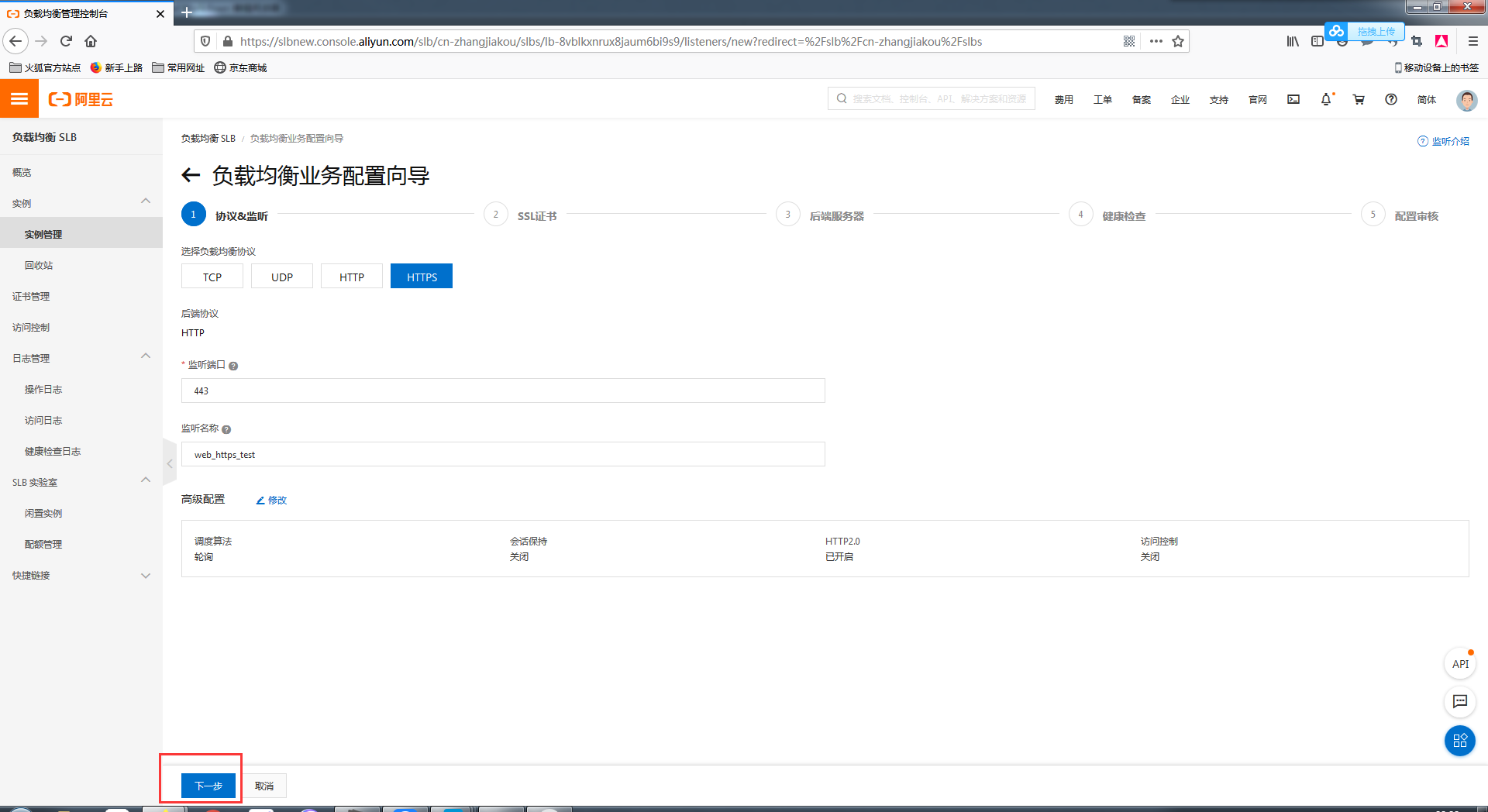This screenshot has height=812, width=1488.
Task: Click the 修改 link under 高级配置
Action: [x=270, y=500]
